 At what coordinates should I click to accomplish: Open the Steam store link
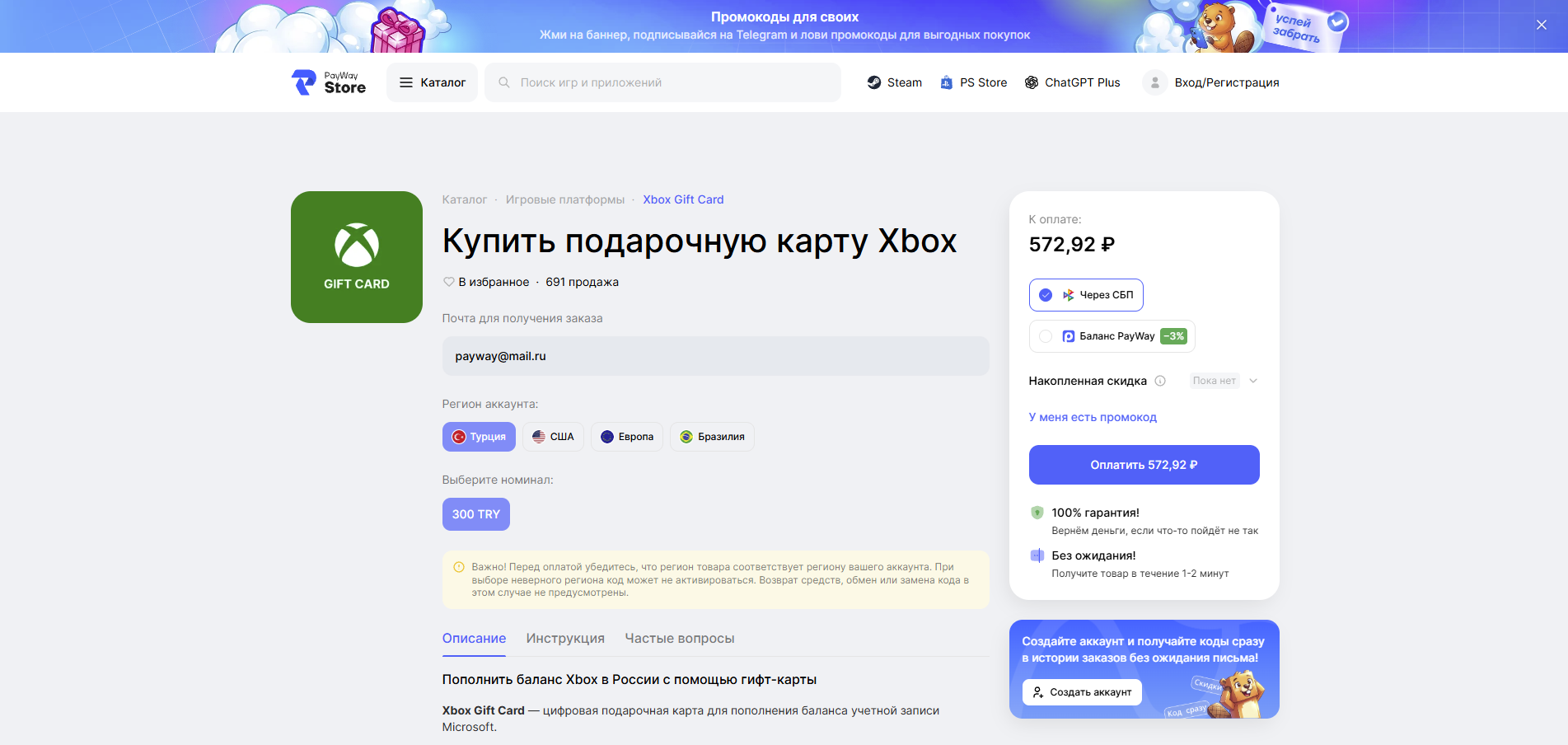894,82
